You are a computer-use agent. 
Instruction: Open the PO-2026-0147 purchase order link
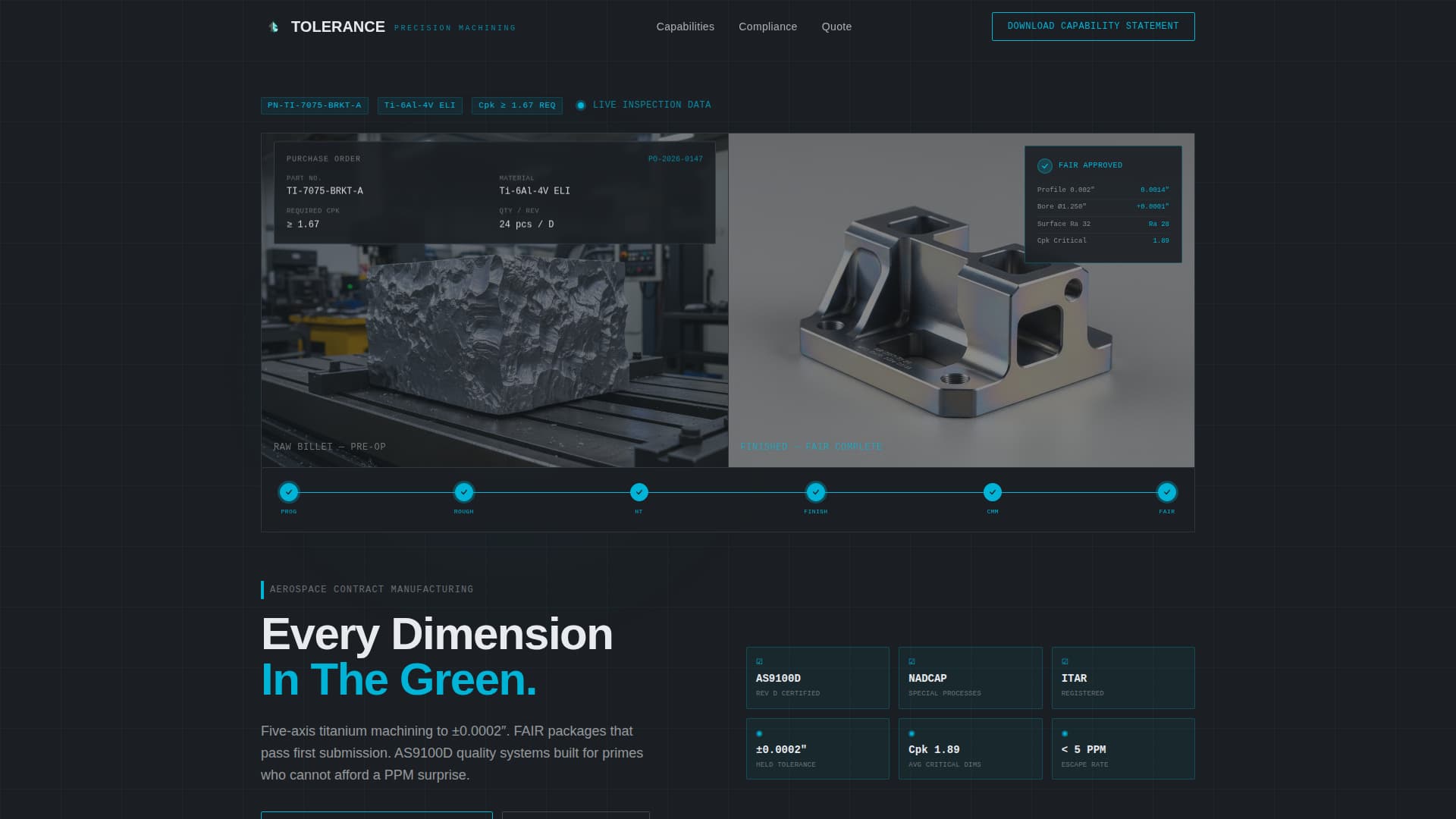pos(676,159)
